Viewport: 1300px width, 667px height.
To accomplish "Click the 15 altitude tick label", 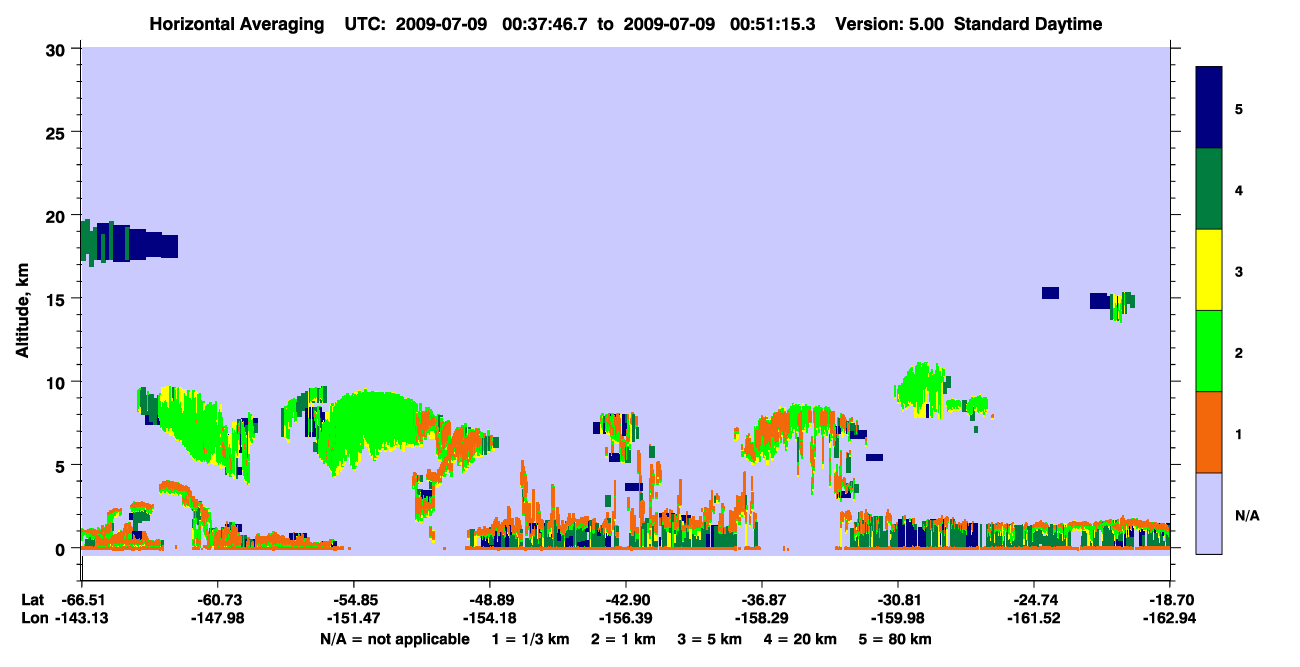I will (x=56, y=299).
